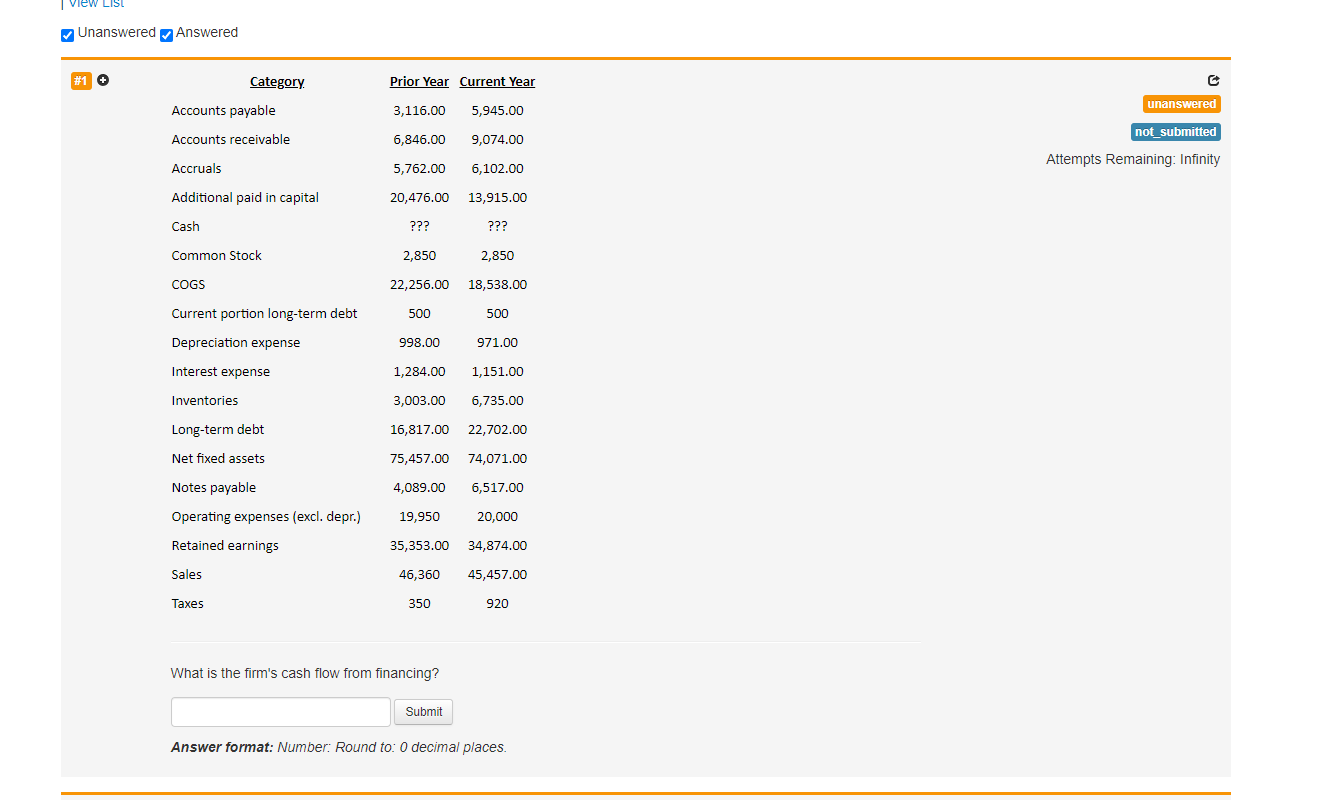Select the Long-term debt row label
This screenshot has width=1331, height=800.
click(218, 430)
